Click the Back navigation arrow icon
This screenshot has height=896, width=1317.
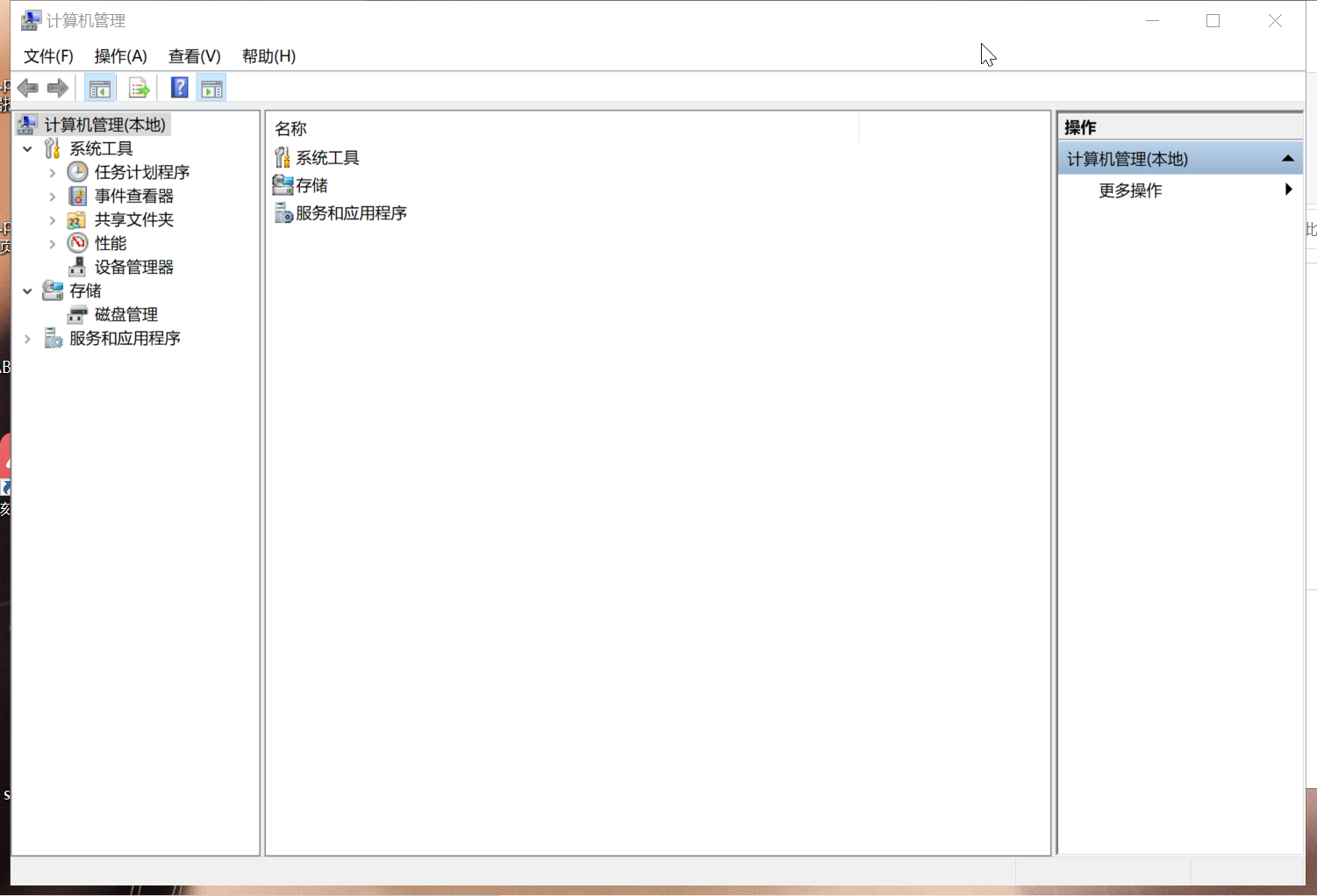26,87
